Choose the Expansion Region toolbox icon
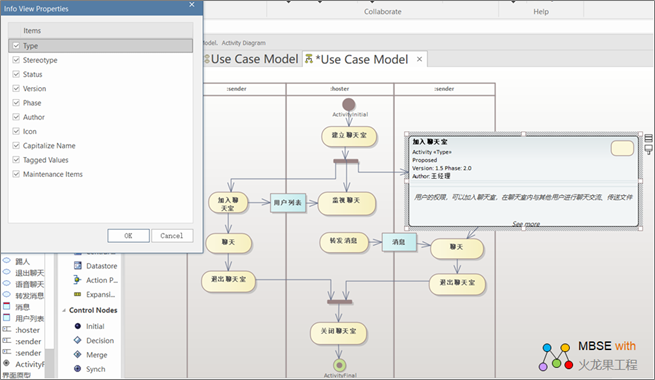Screen dimensions: 655x380 click(x=77, y=294)
